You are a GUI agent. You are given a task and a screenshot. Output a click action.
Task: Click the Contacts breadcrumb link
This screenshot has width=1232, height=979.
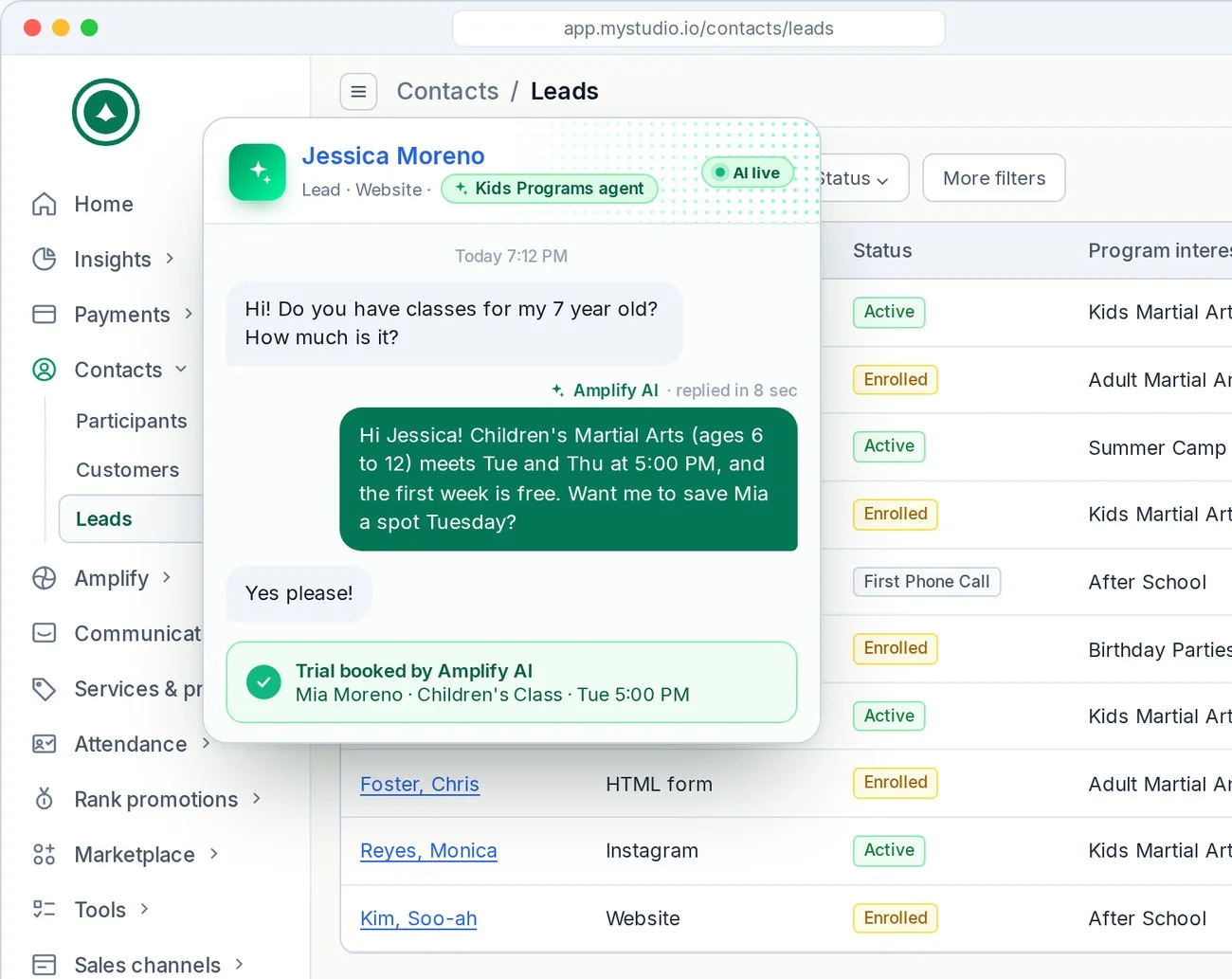click(447, 91)
